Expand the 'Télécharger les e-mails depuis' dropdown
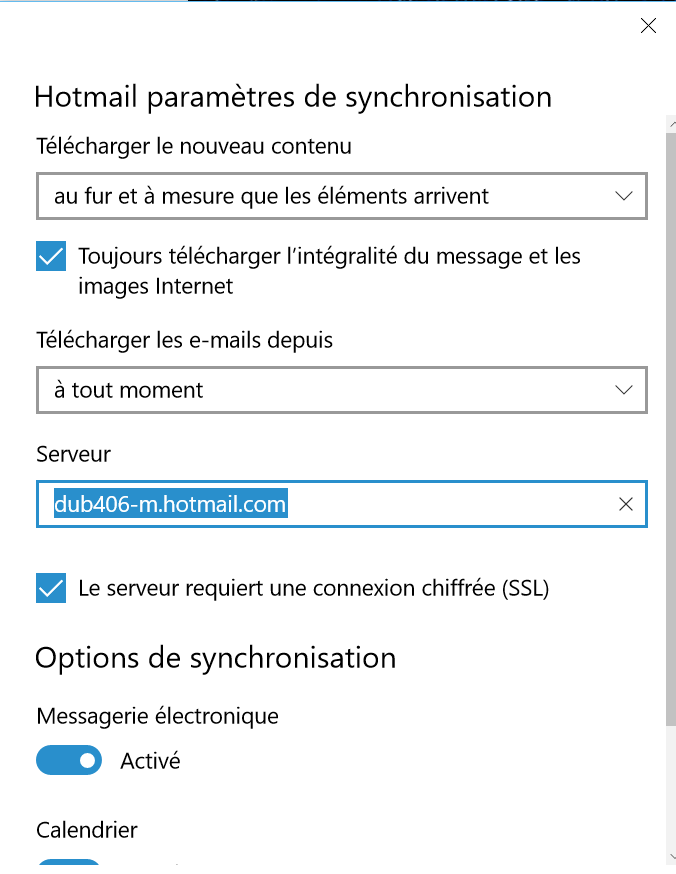This screenshot has height=874, width=676. (342, 390)
